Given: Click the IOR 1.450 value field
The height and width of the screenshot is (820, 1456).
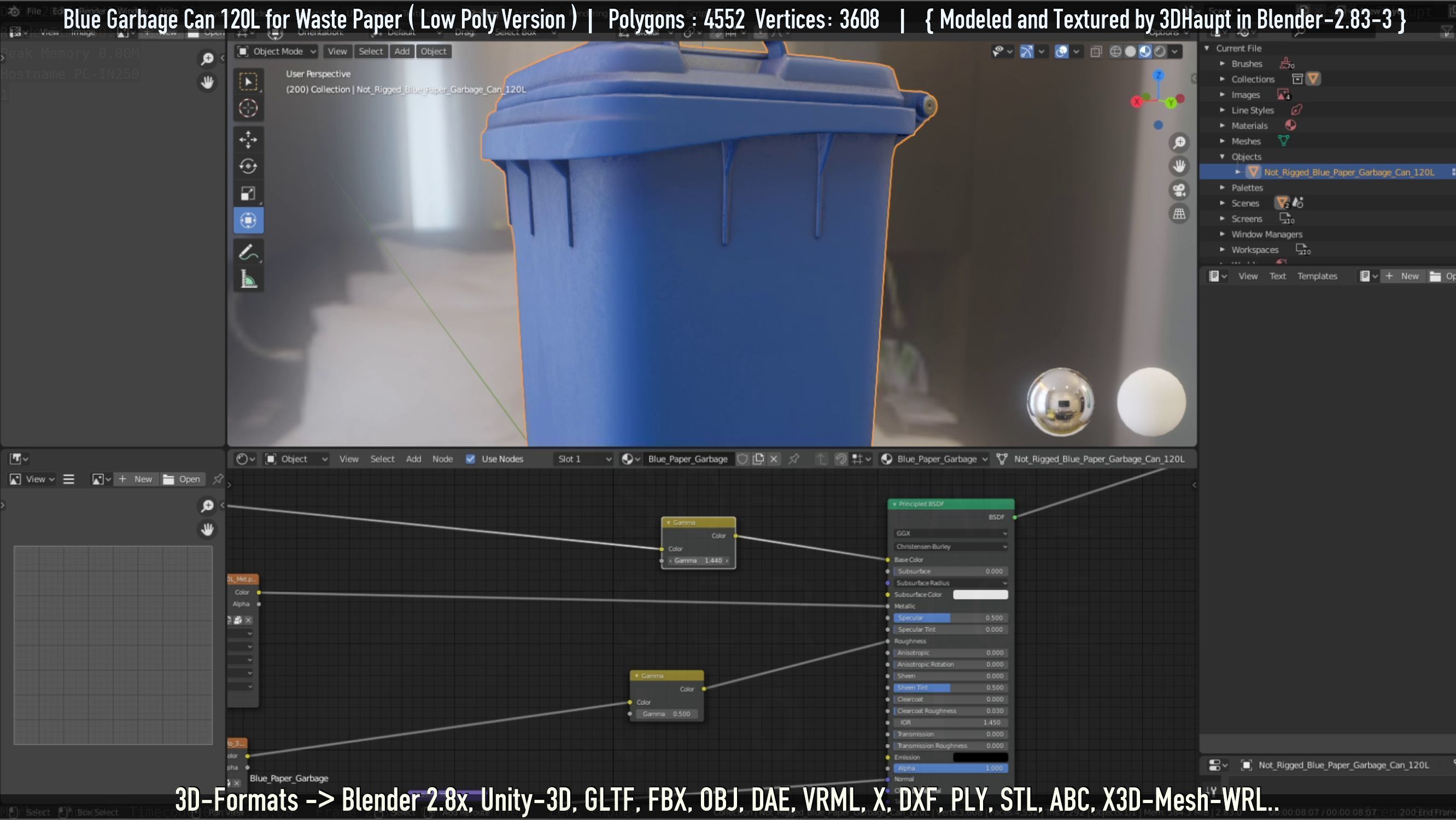Looking at the screenshot, I should (x=951, y=722).
